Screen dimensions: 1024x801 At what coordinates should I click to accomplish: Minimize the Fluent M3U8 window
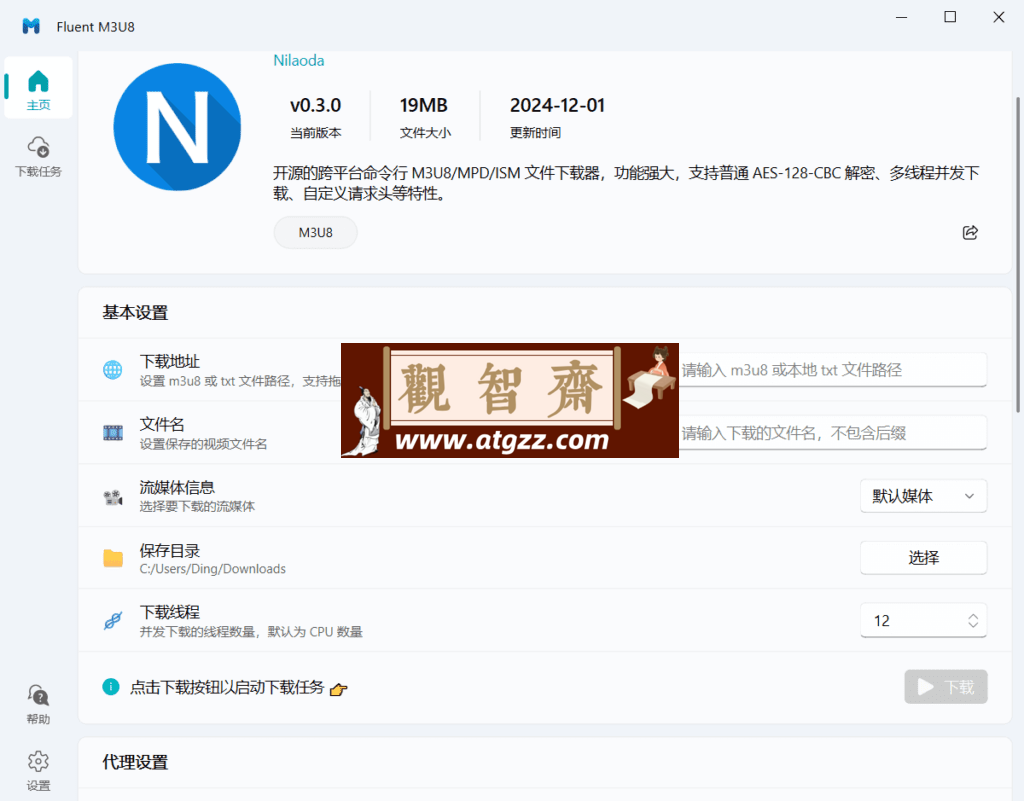click(x=901, y=17)
